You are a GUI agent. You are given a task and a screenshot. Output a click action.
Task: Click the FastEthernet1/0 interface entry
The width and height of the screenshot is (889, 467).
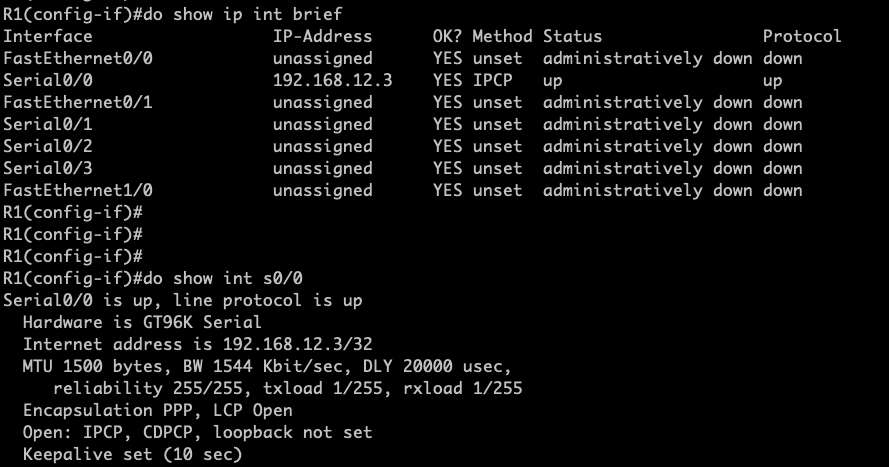[x=77, y=190]
